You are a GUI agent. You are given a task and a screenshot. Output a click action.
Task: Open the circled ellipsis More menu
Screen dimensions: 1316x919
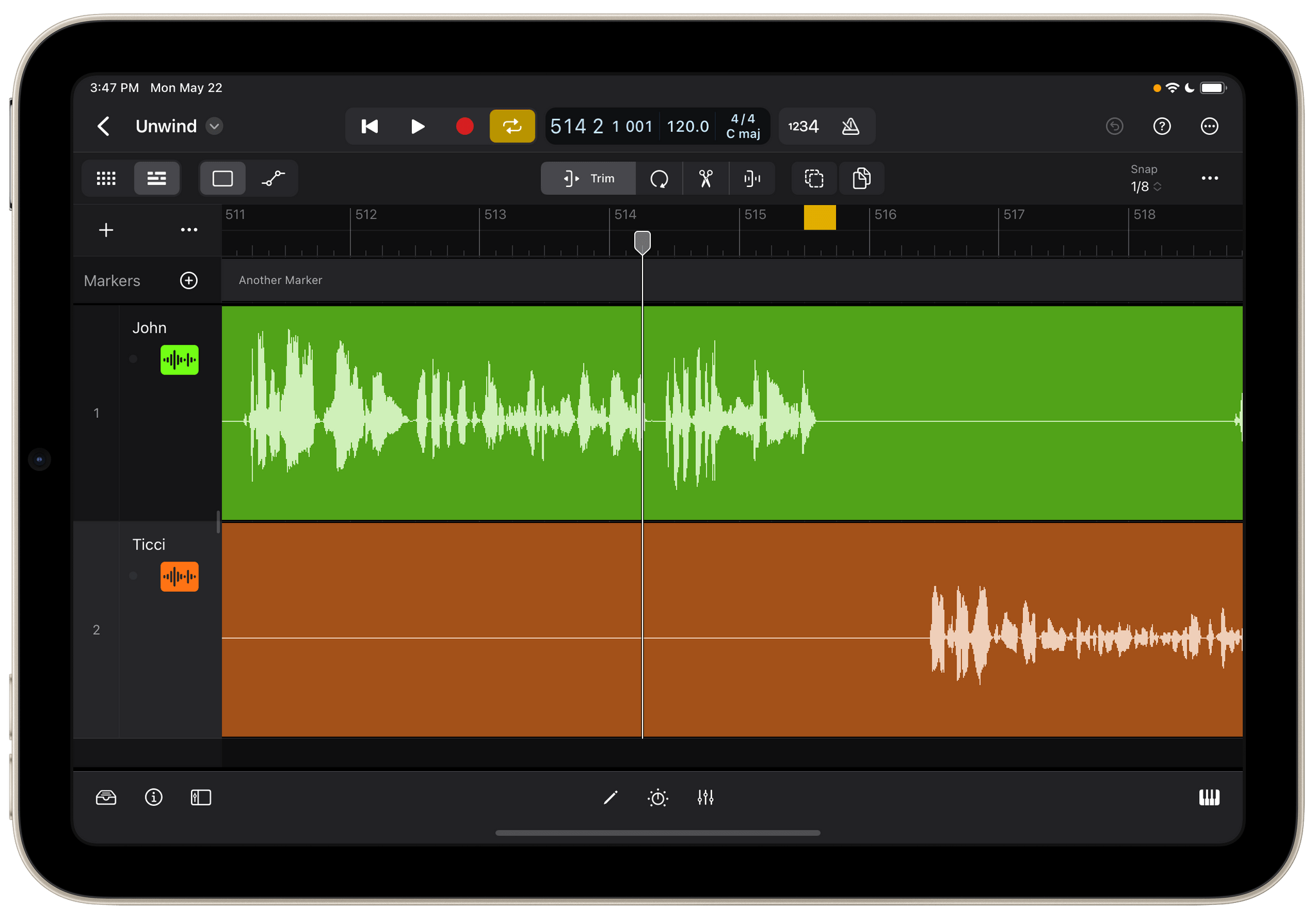point(1209,126)
